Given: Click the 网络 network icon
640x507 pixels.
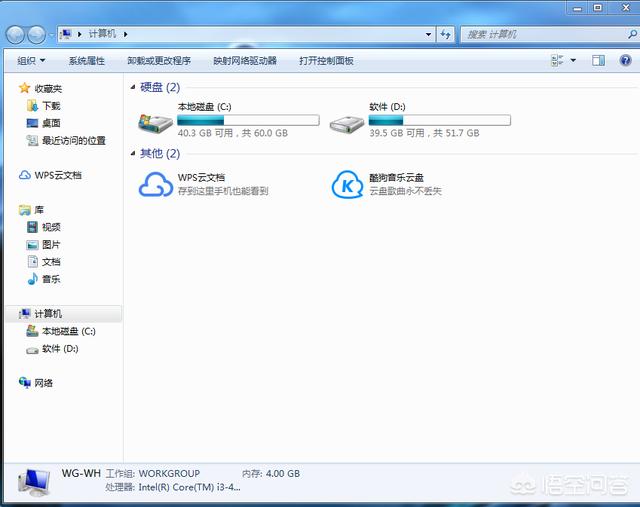Looking at the screenshot, I should [24, 382].
